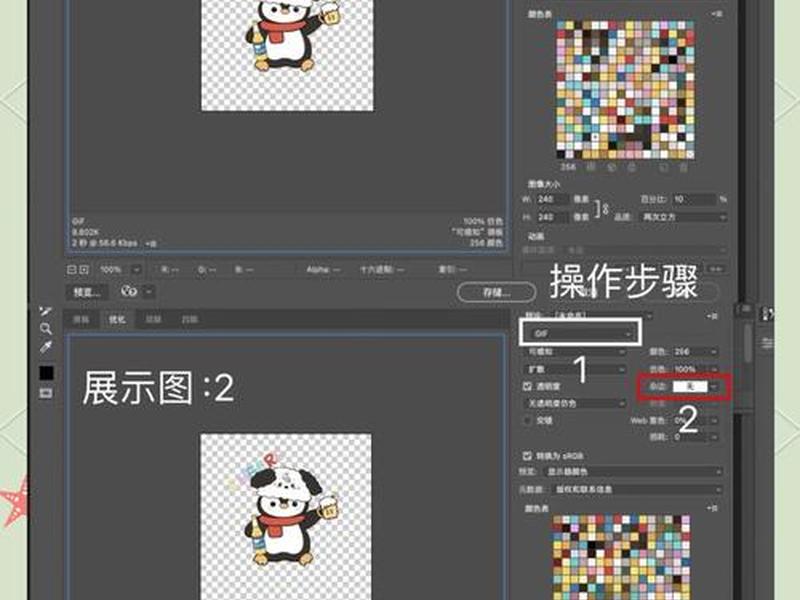Select the Slice Select tool in the lower dialog
800x600 pixels.
[45, 311]
